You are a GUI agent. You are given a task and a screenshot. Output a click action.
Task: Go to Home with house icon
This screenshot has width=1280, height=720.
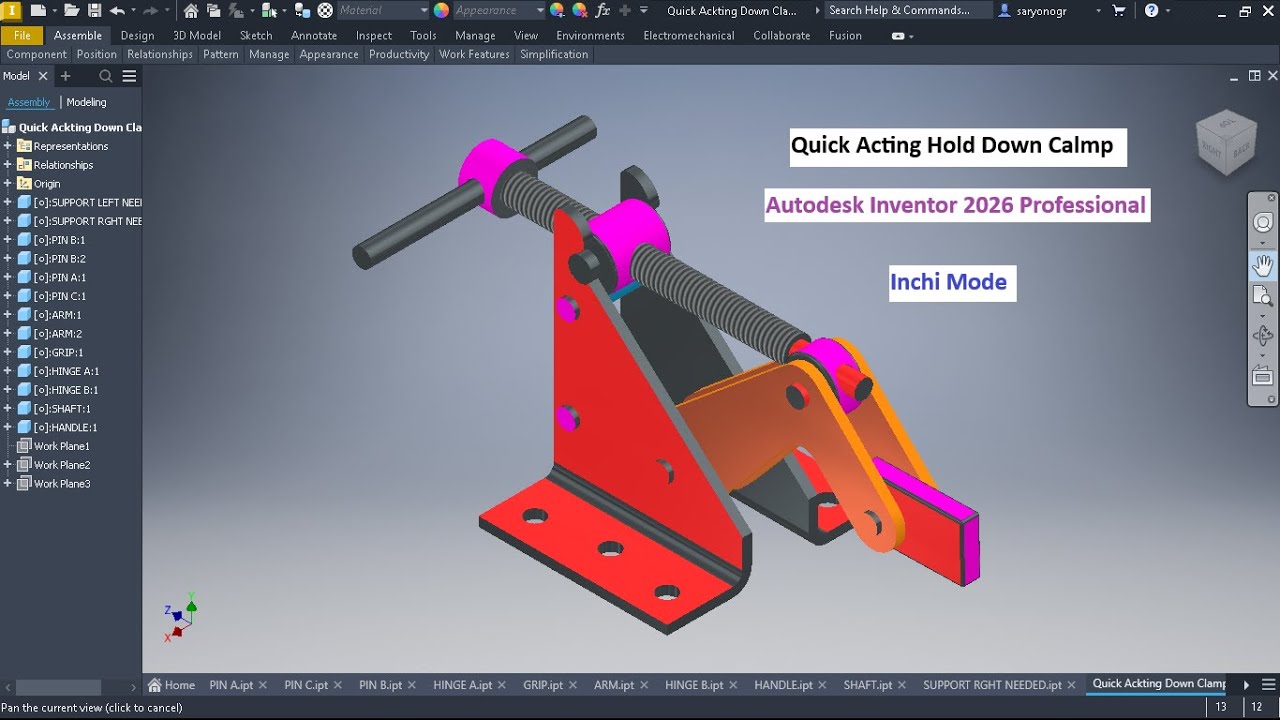191,10
